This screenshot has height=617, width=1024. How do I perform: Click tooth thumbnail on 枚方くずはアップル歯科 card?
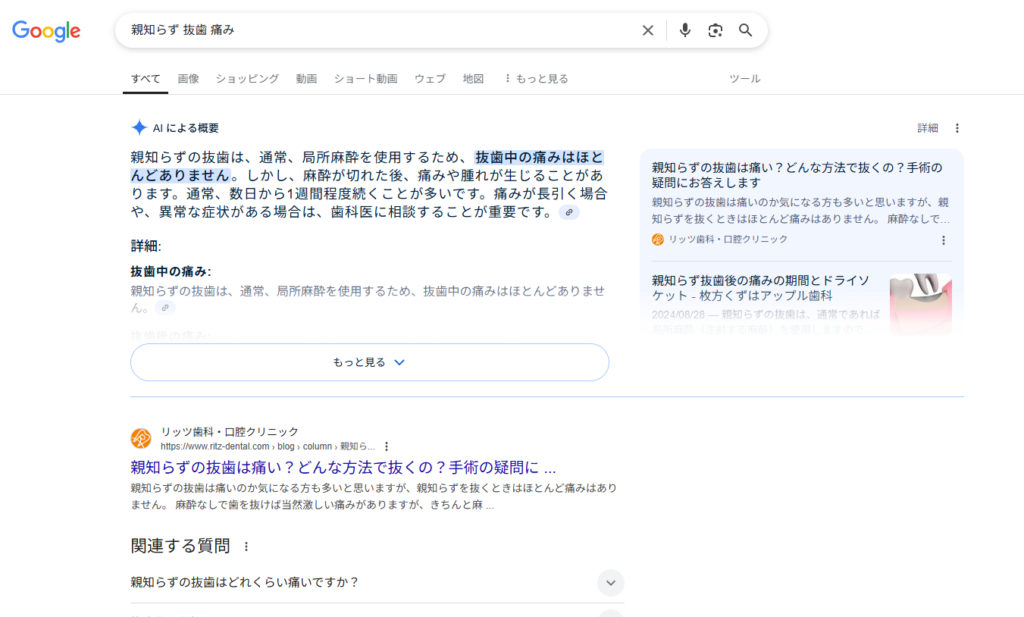coord(920,300)
